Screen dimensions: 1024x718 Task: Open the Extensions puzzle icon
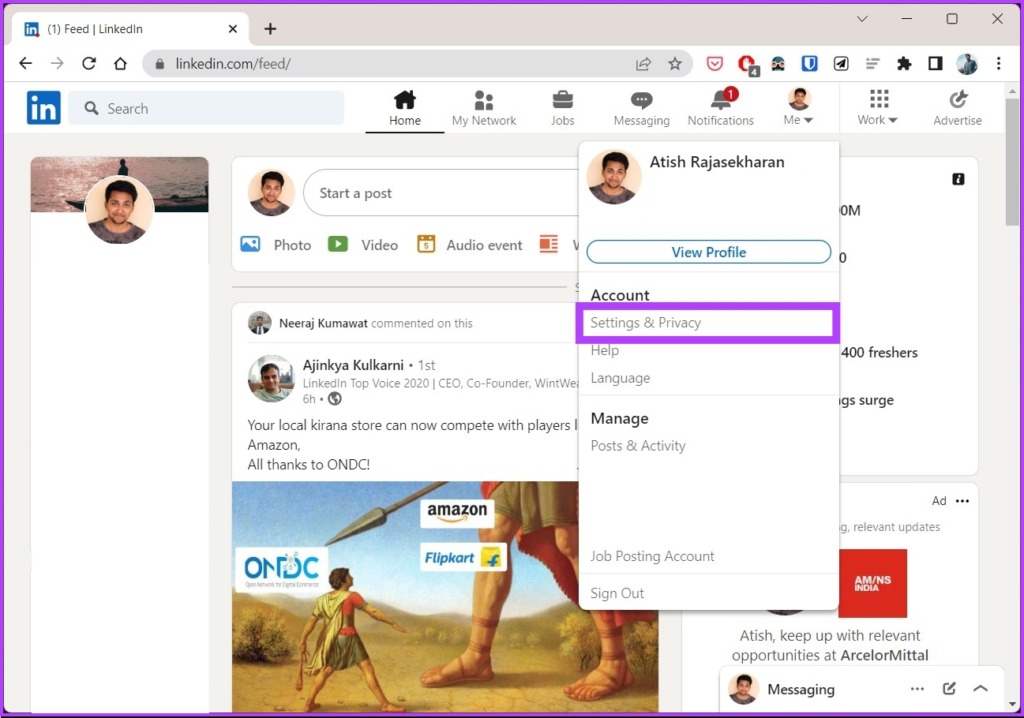[904, 63]
